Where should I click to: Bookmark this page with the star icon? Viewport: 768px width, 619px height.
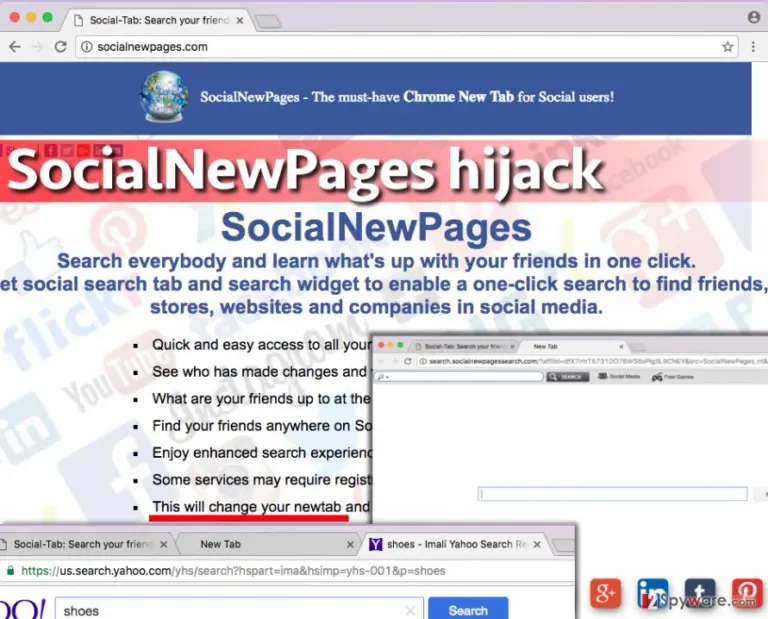click(727, 47)
